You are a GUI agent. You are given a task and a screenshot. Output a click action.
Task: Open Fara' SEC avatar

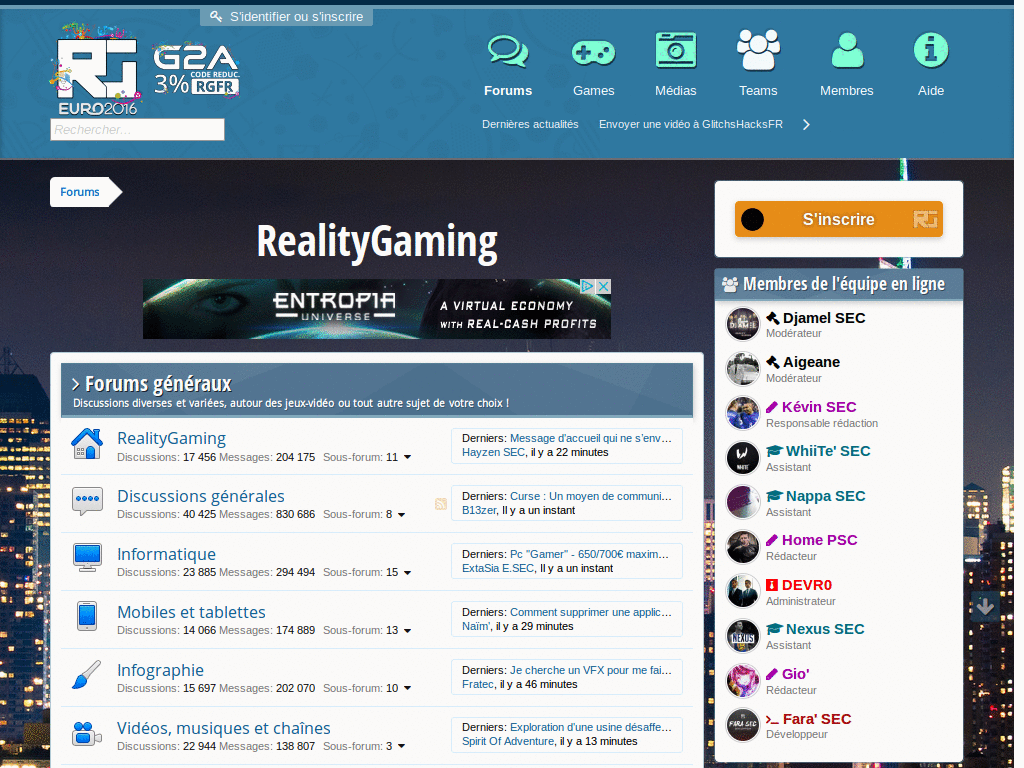coord(743,725)
